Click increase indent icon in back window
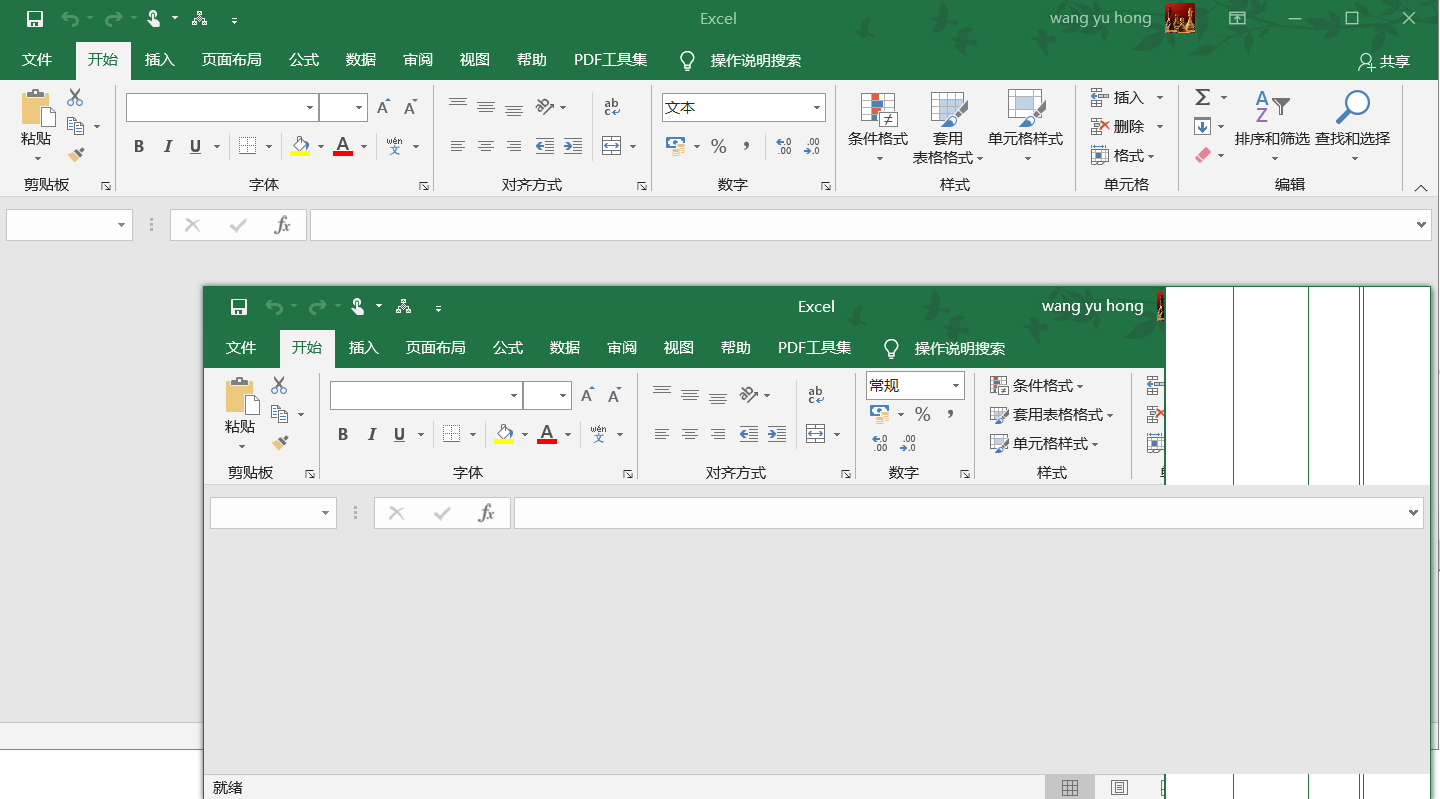This screenshot has width=1440, height=799. click(573, 146)
